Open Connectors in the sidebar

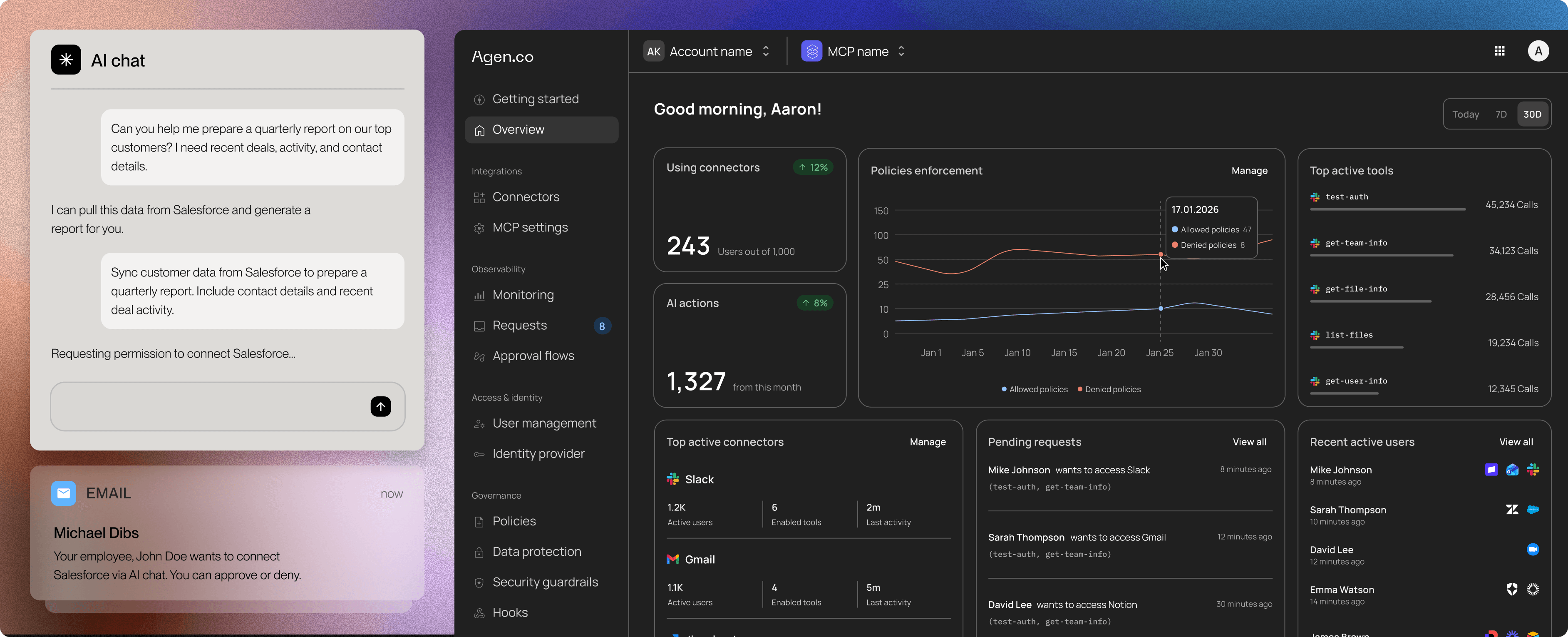point(525,197)
